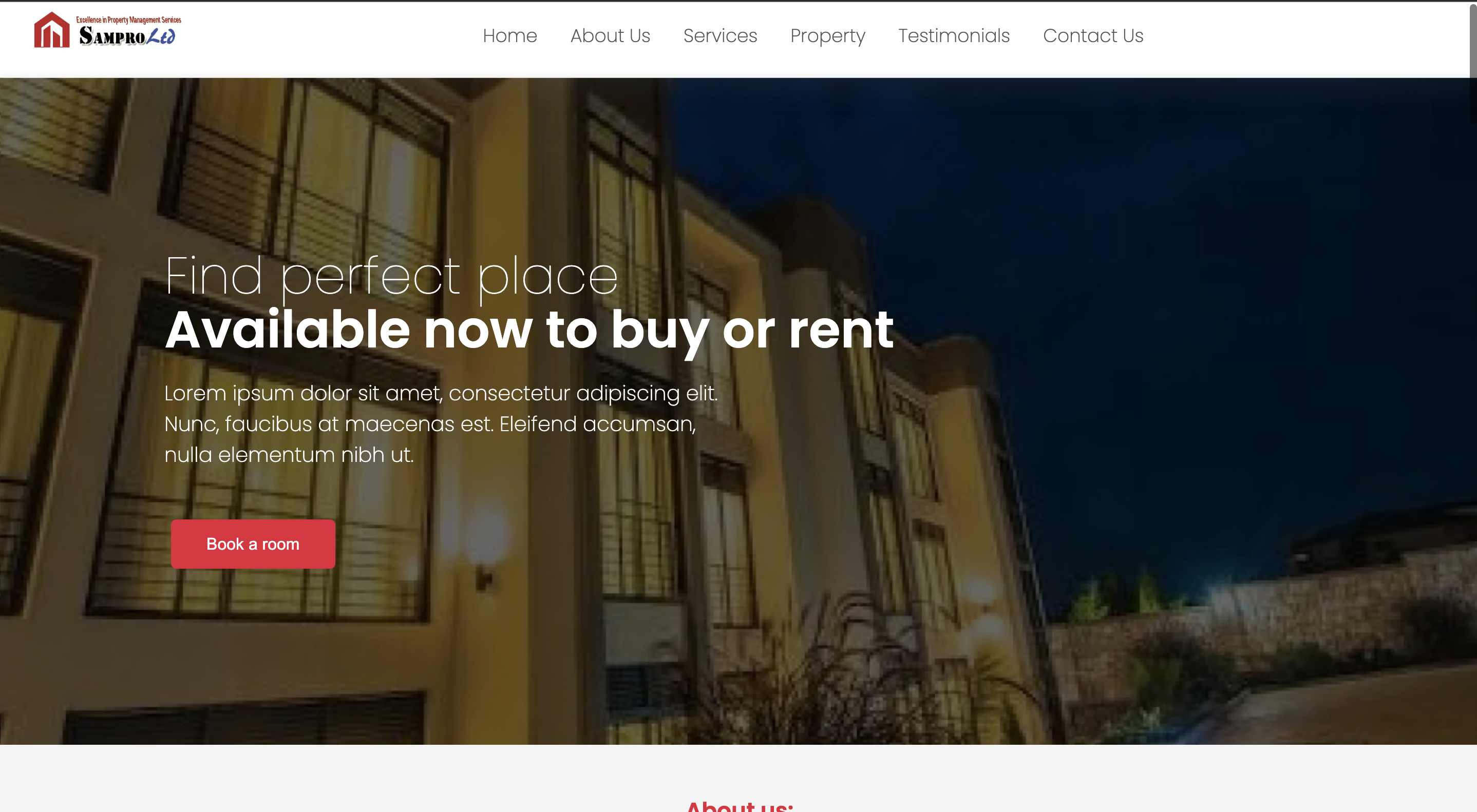Go to the About Us page
Viewport: 1477px width, 812px height.
610,35
